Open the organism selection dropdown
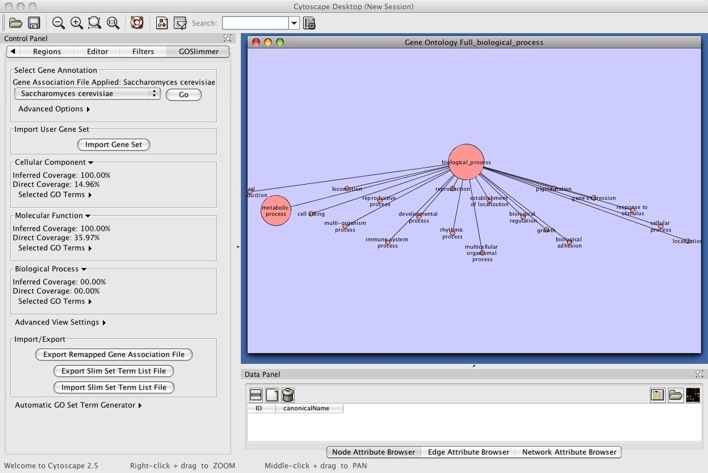 87,94
